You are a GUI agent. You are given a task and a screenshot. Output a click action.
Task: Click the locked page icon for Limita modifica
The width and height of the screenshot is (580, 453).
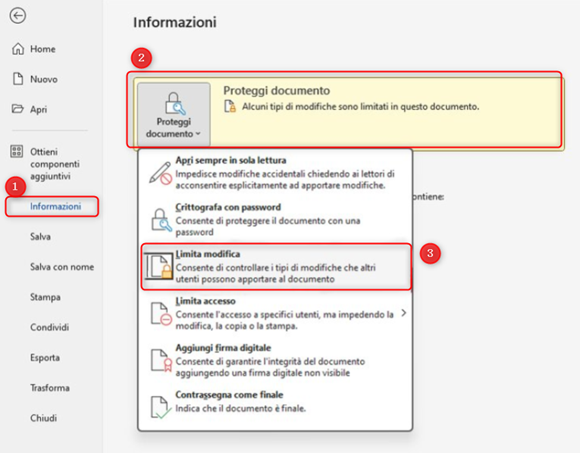tap(160, 266)
